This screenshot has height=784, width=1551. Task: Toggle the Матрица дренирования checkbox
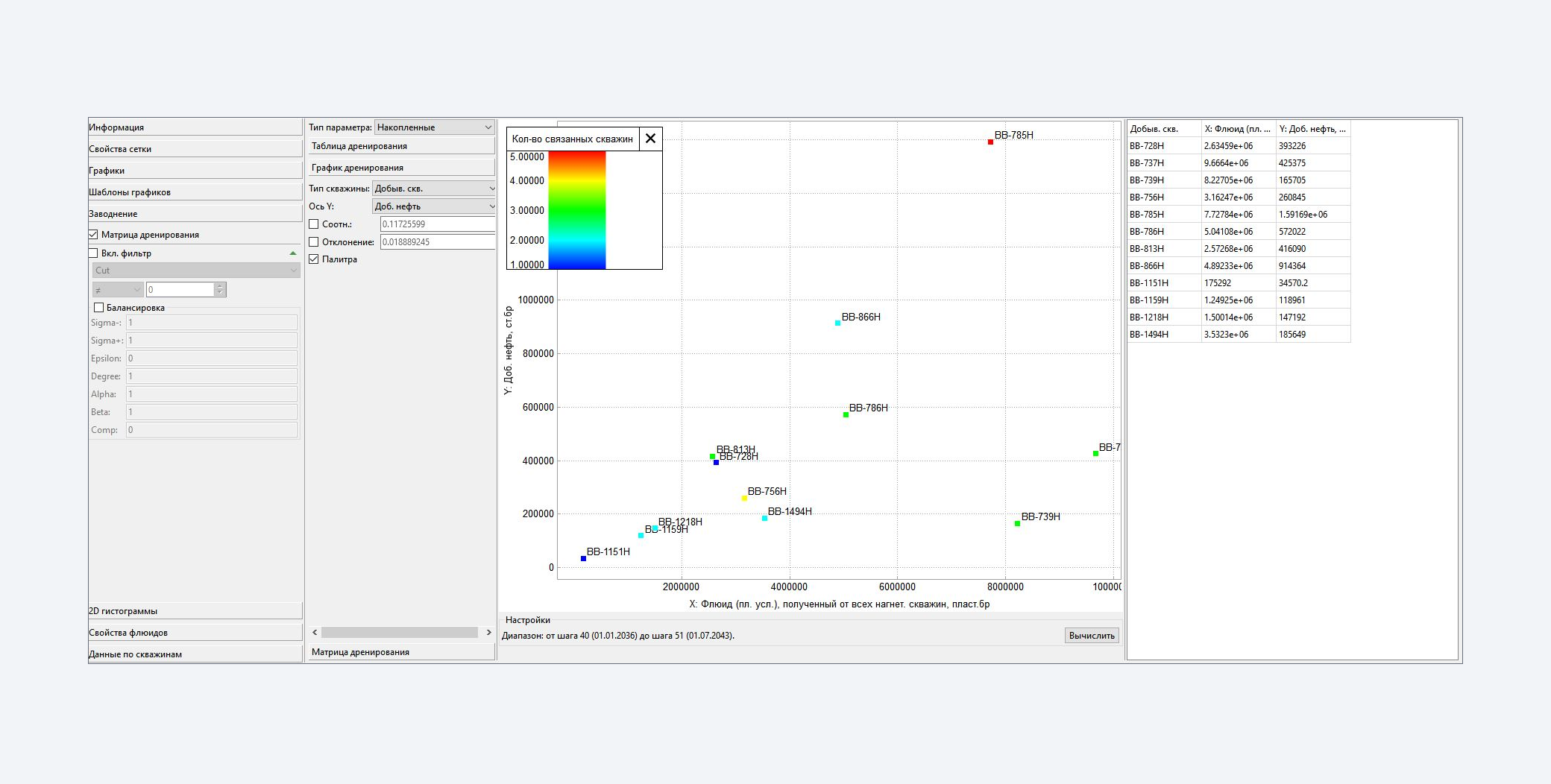93,235
